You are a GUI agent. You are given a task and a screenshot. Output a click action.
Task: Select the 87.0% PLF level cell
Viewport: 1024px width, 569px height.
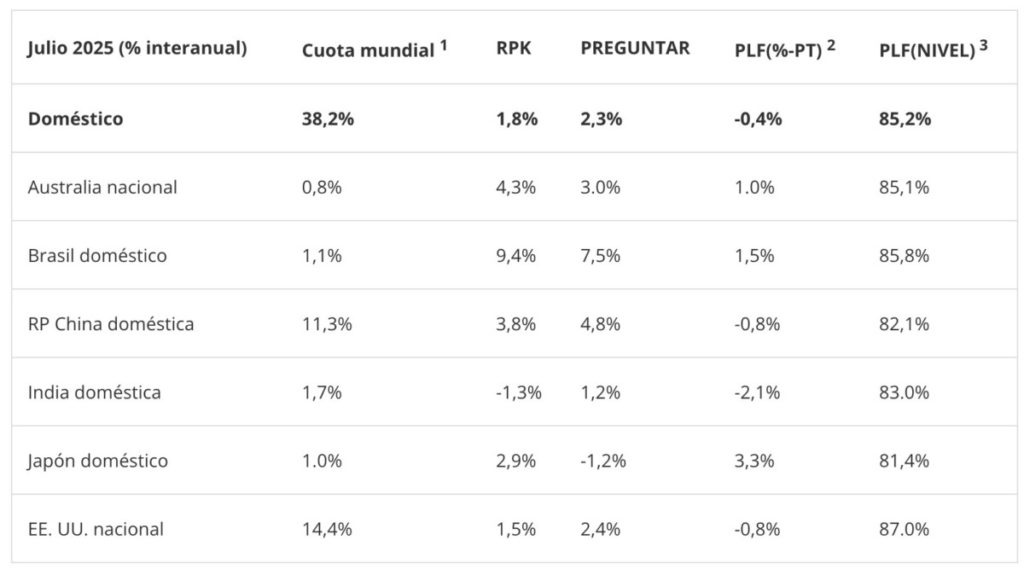[x=904, y=529]
